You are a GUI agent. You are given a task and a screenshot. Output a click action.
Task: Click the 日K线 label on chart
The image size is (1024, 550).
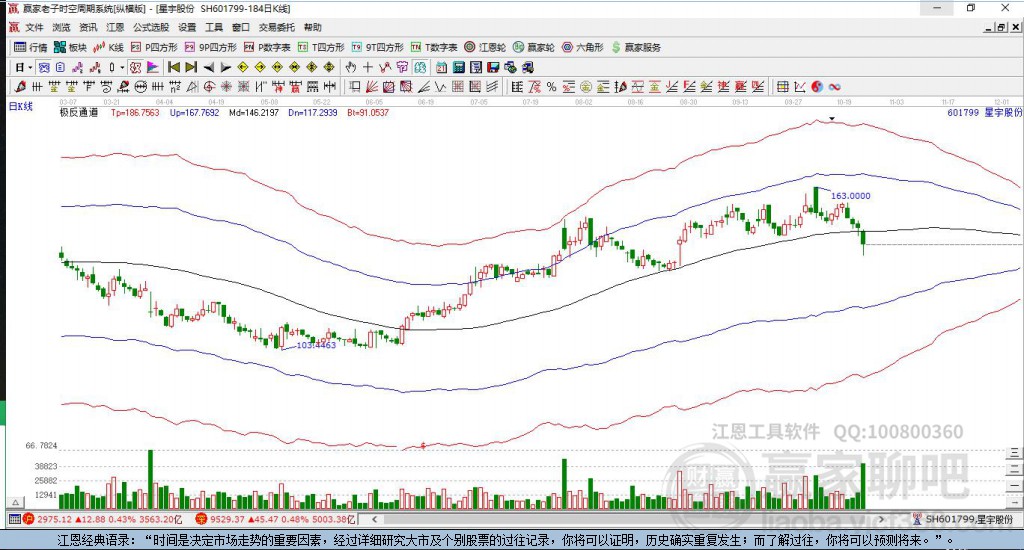pyautogui.click(x=20, y=106)
